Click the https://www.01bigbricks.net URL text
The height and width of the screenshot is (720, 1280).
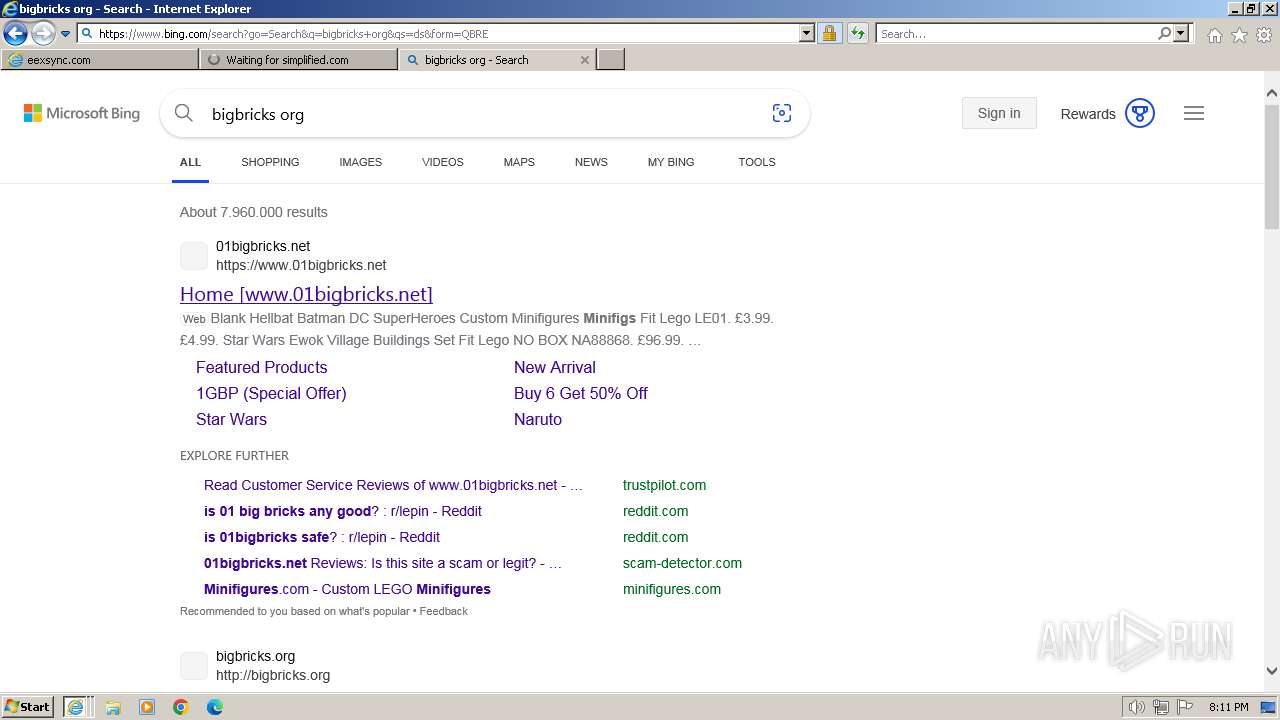point(301,265)
